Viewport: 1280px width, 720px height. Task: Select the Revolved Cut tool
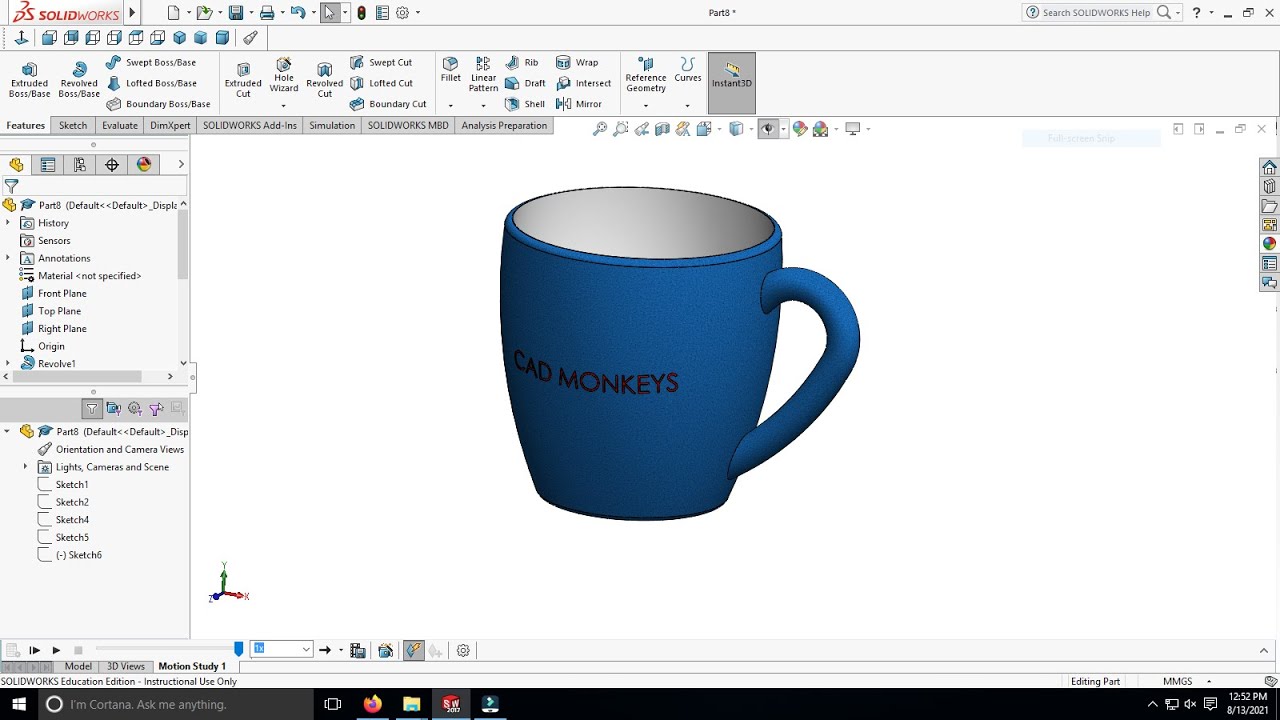point(324,80)
